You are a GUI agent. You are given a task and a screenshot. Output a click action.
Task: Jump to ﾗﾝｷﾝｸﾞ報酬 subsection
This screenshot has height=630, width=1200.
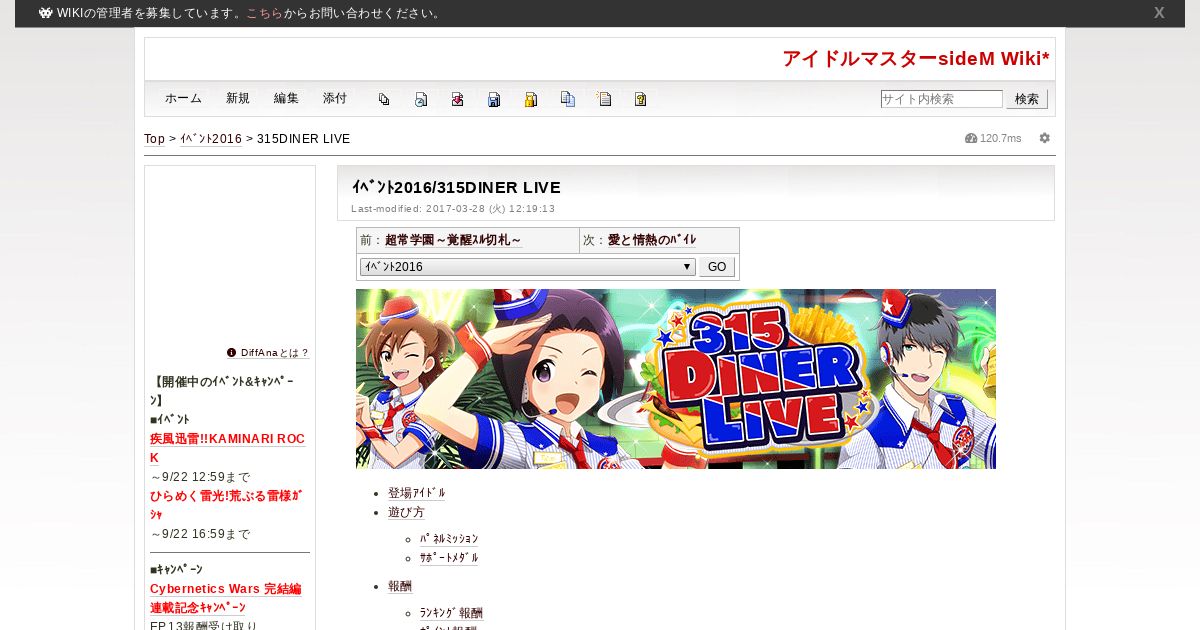click(451, 613)
